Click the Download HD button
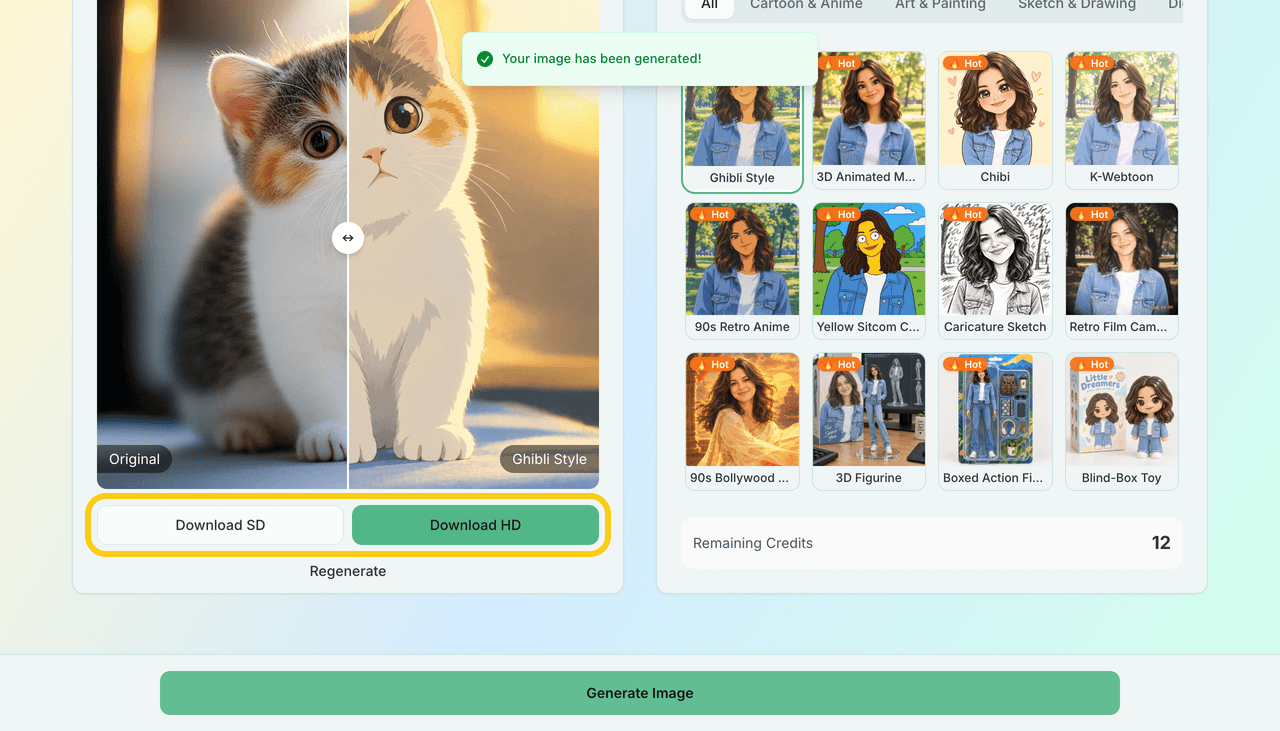 [475, 525]
